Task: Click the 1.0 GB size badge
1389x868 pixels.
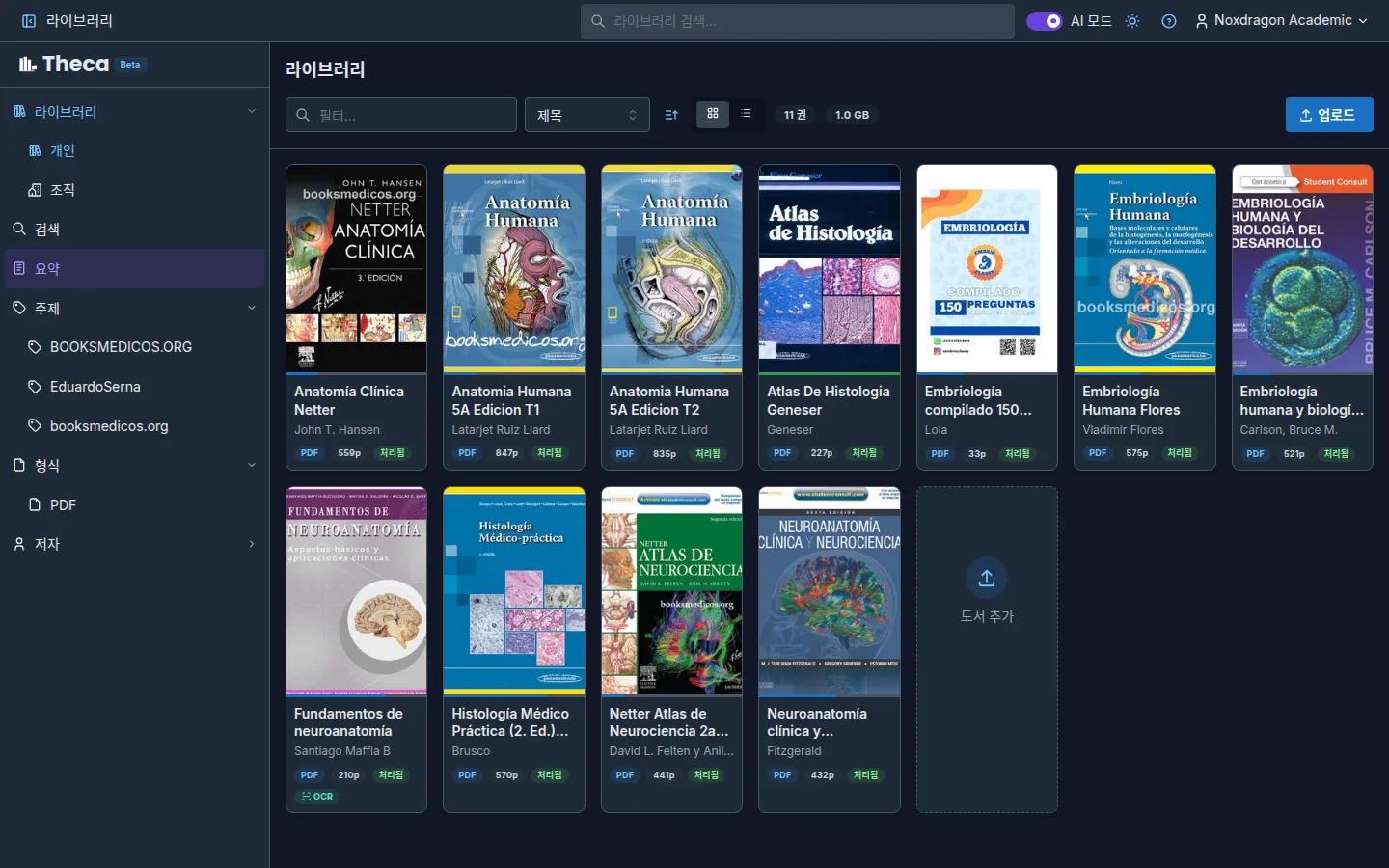Action: pos(852,115)
